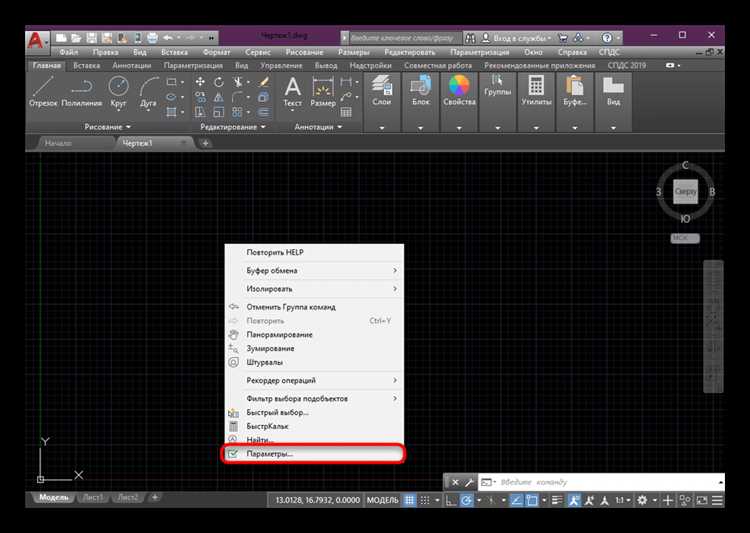Screen dimensions: 750x533
Task: Toggle object snap tracking in status bar
Action: [516, 500]
